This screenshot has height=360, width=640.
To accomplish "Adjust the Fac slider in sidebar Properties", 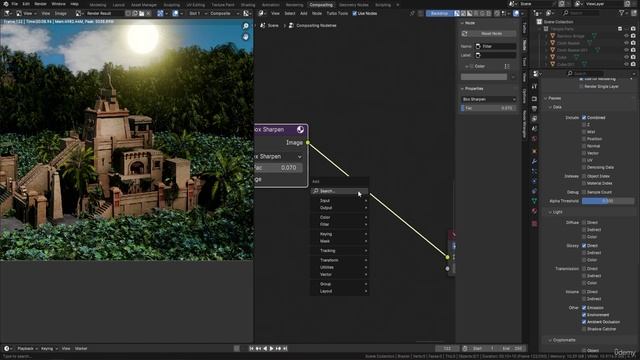I will point(489,108).
